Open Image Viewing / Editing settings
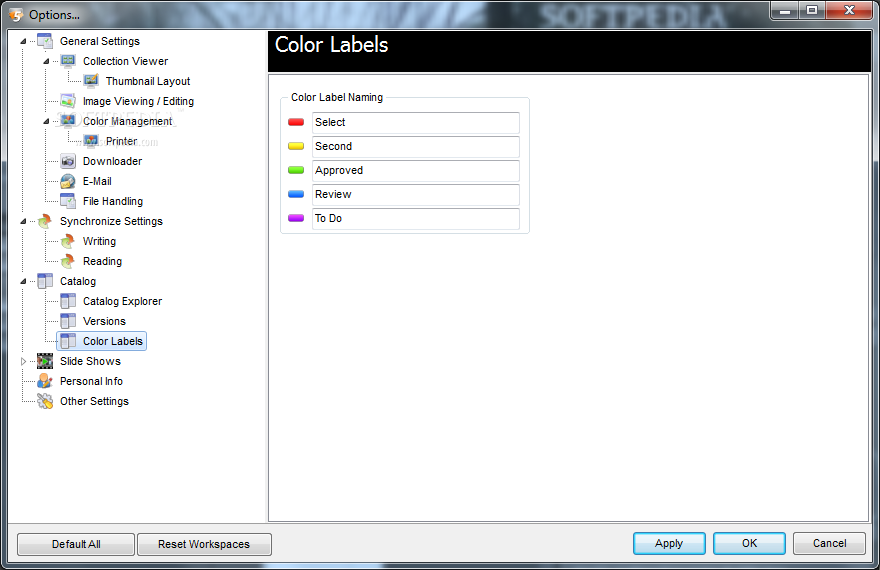Screen dimensions: 880x570 point(138,101)
